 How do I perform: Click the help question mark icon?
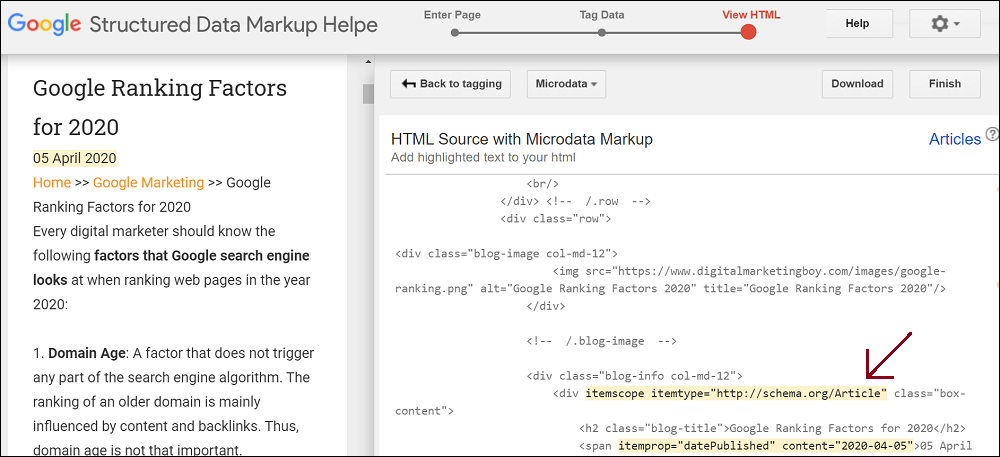[992, 134]
